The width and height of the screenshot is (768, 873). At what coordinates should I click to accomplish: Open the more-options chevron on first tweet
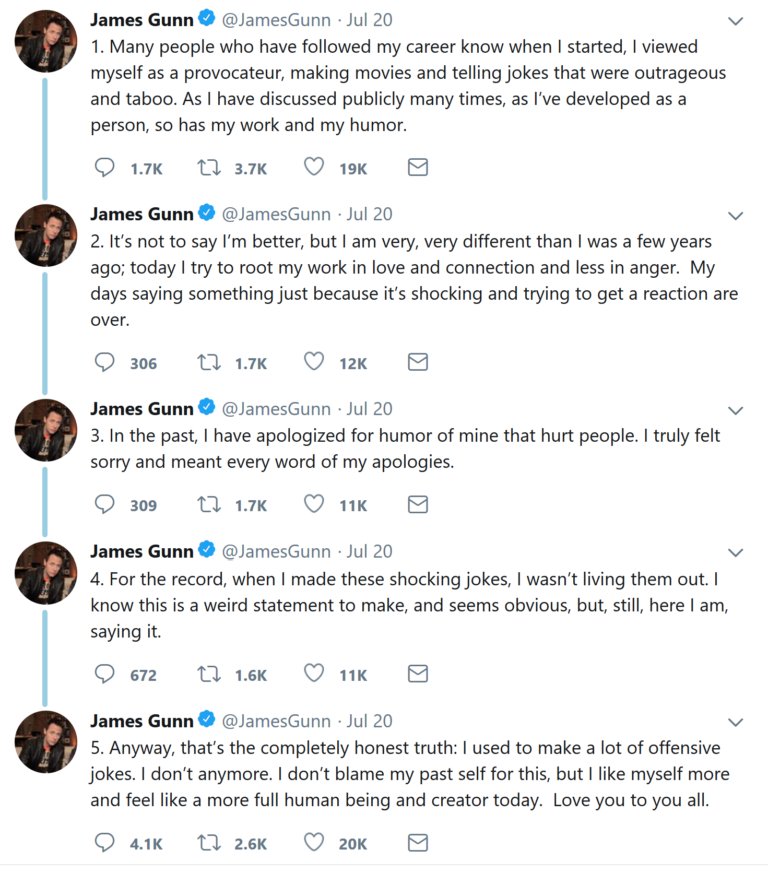(736, 21)
